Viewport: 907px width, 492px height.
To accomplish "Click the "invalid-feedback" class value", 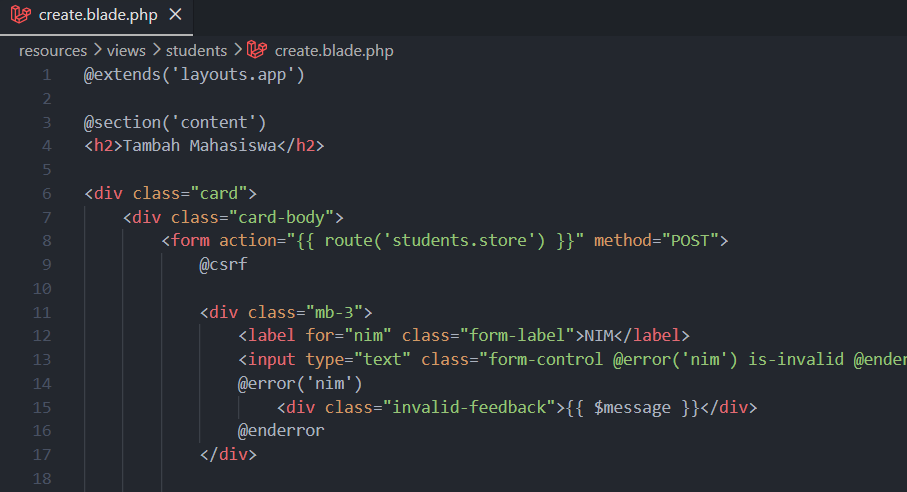I will coord(469,408).
